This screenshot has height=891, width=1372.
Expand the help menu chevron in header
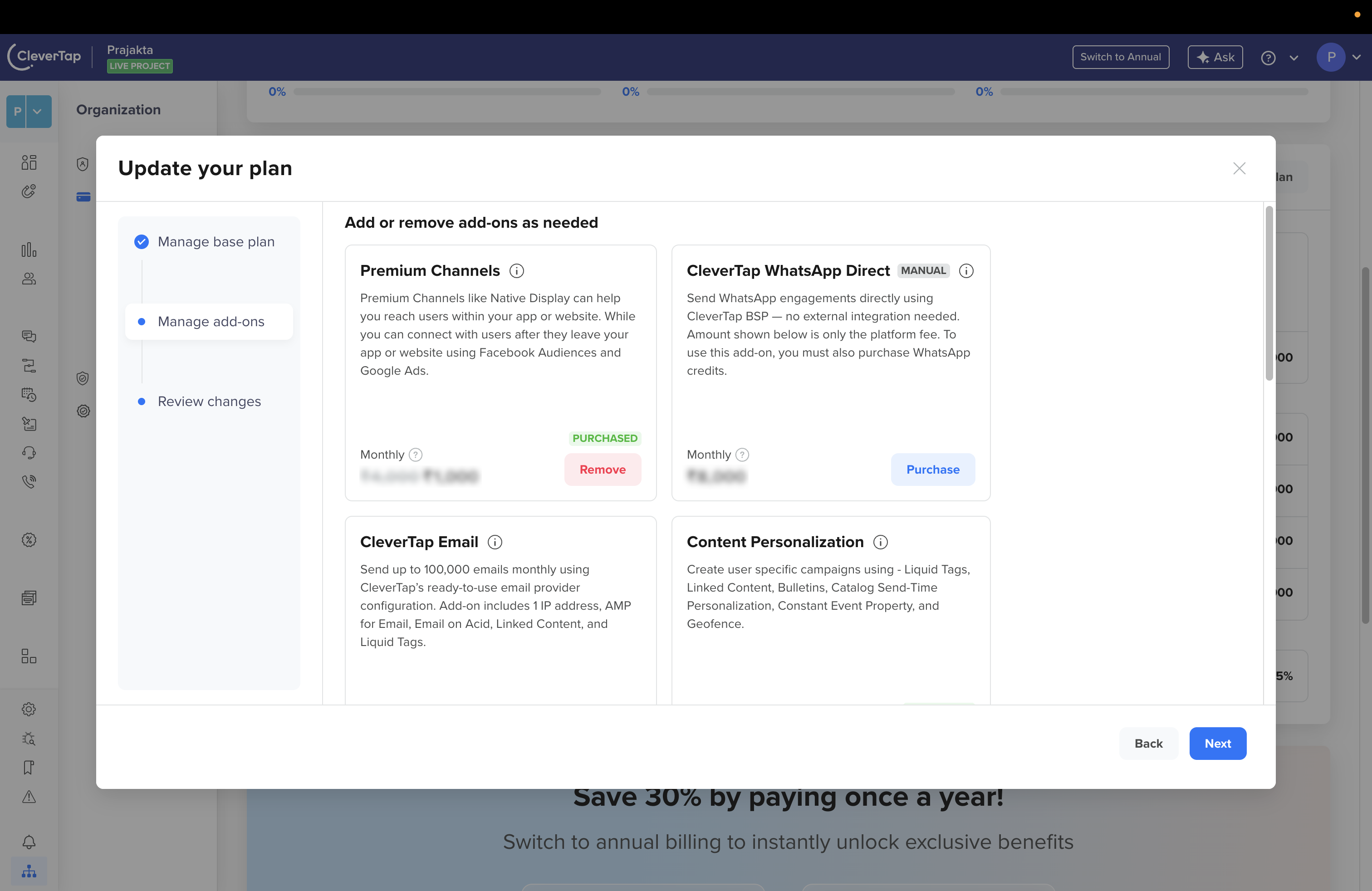click(x=1294, y=58)
